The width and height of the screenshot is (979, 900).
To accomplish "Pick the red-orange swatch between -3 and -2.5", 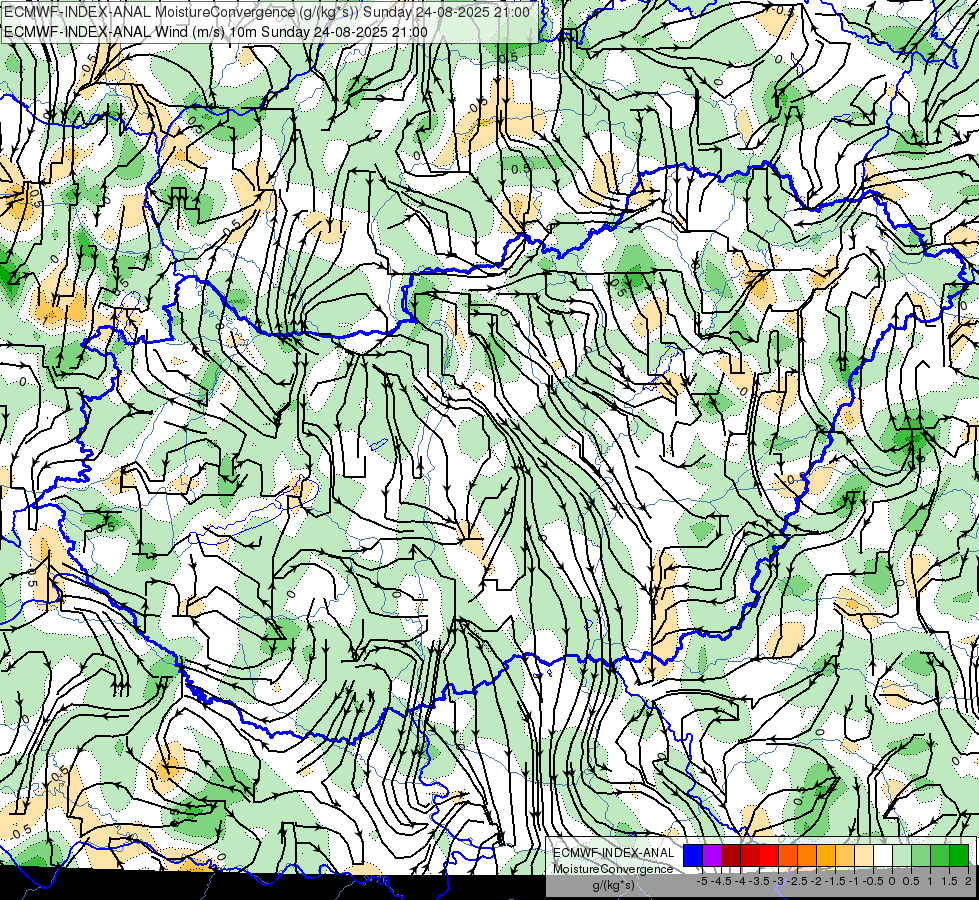I will (x=788, y=856).
